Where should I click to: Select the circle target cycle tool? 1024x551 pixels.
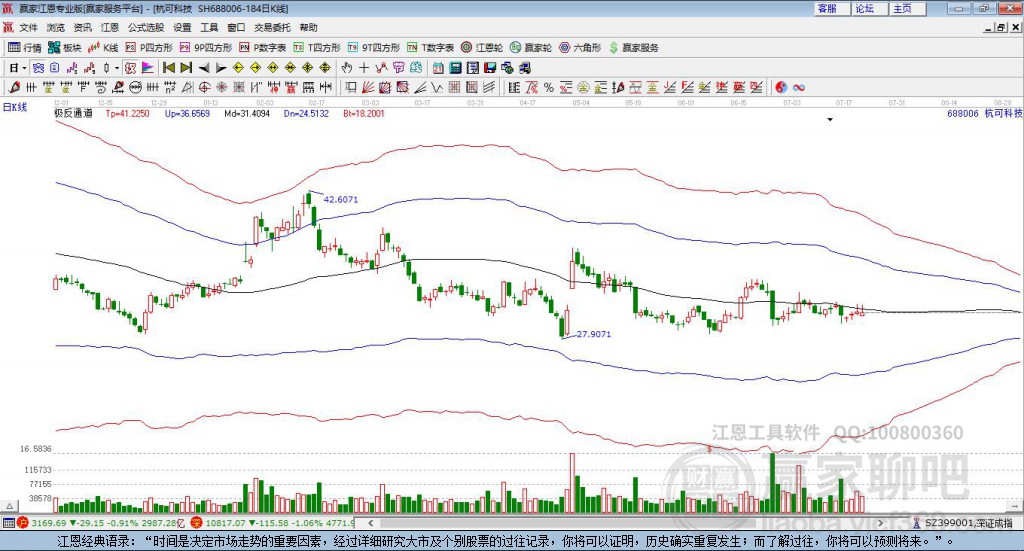click(x=204, y=87)
